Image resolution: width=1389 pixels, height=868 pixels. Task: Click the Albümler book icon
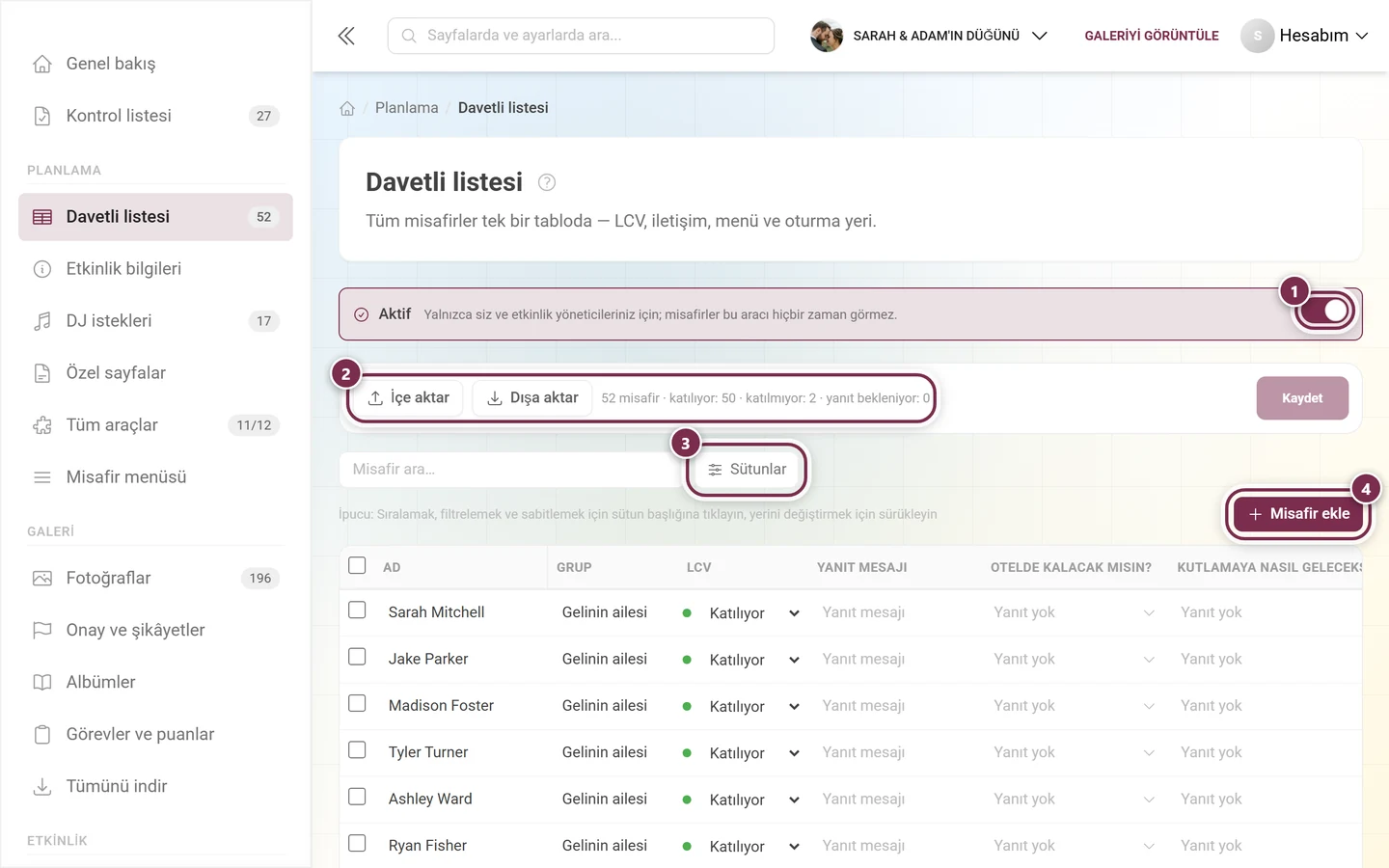42,683
